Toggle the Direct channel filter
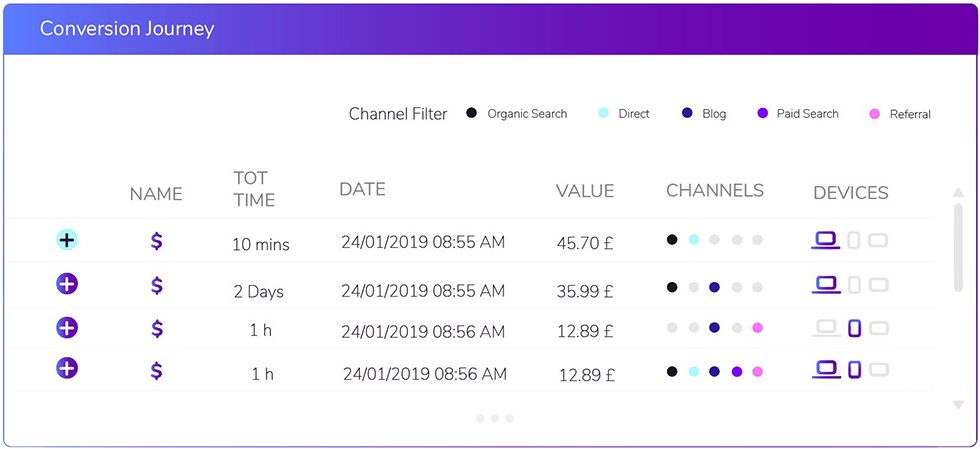Image resolution: width=980 pixels, height=449 pixels. (624, 114)
